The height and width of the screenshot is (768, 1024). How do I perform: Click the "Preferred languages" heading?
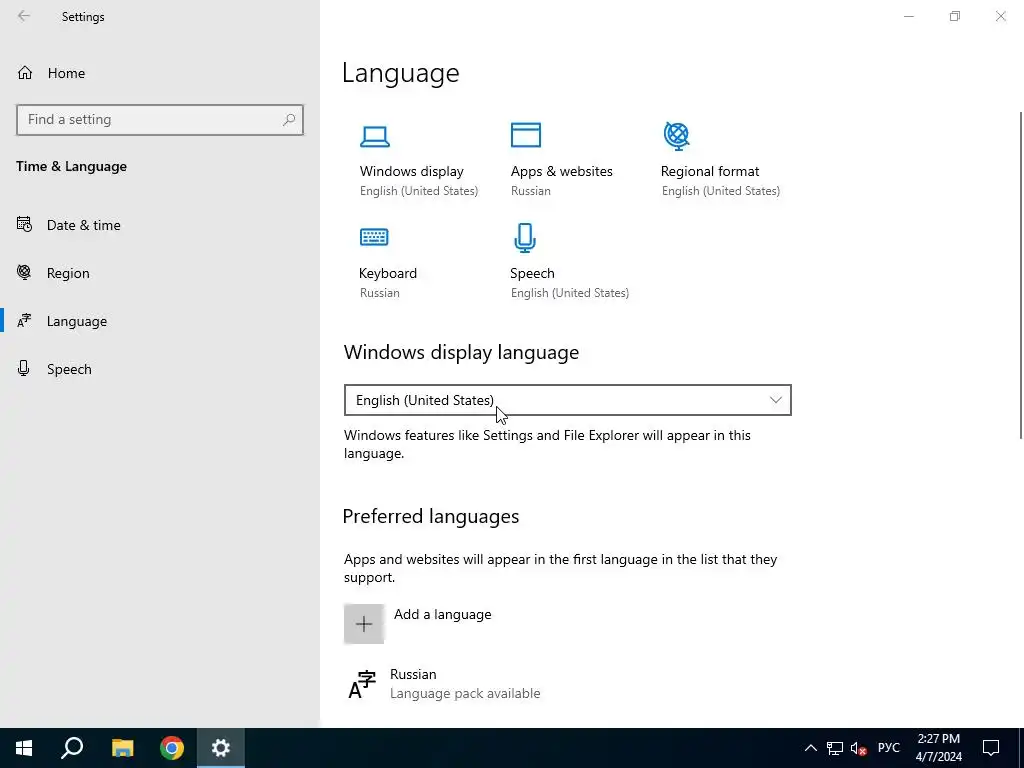click(x=430, y=517)
